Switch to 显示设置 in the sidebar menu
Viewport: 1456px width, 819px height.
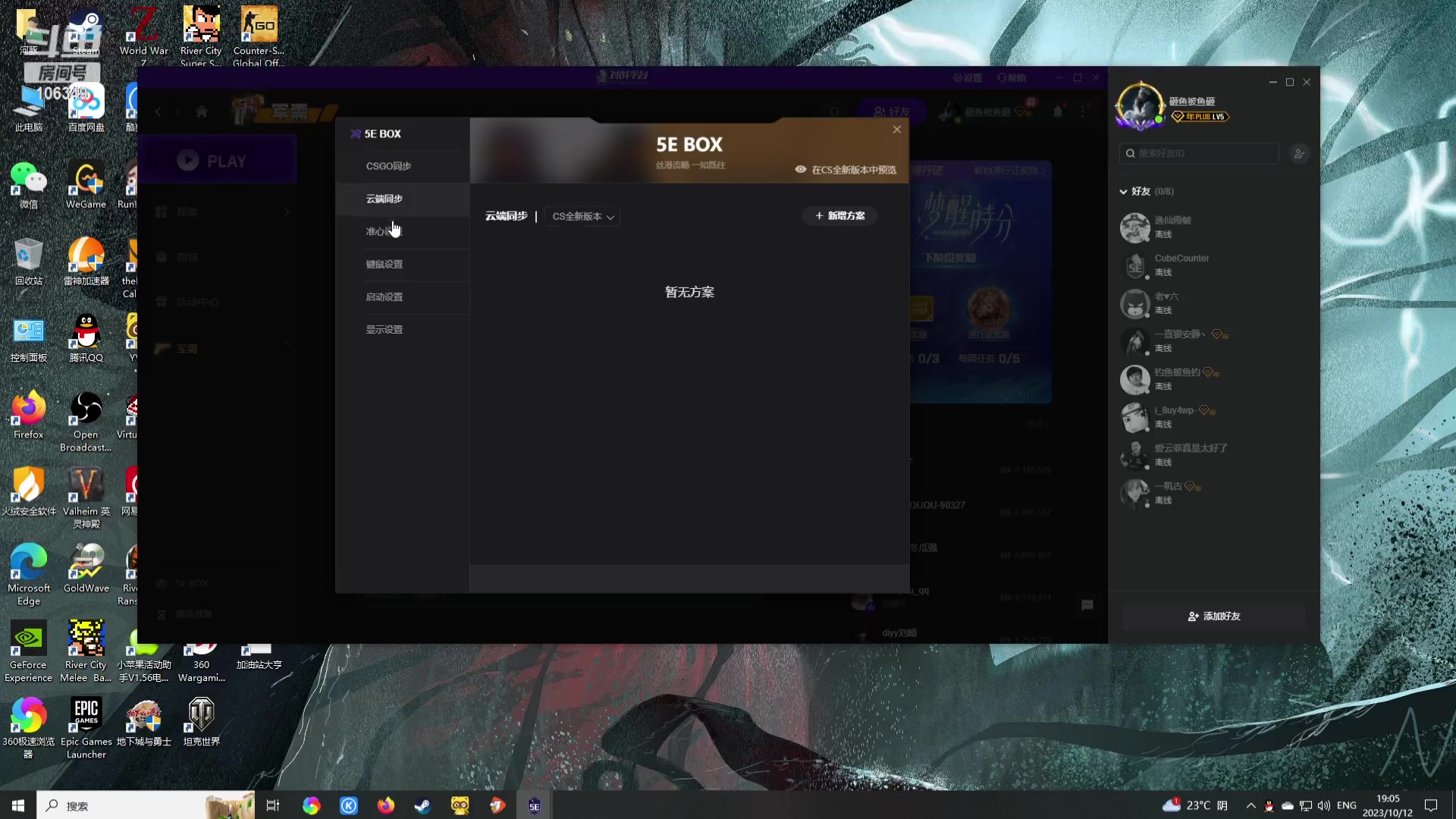(384, 330)
